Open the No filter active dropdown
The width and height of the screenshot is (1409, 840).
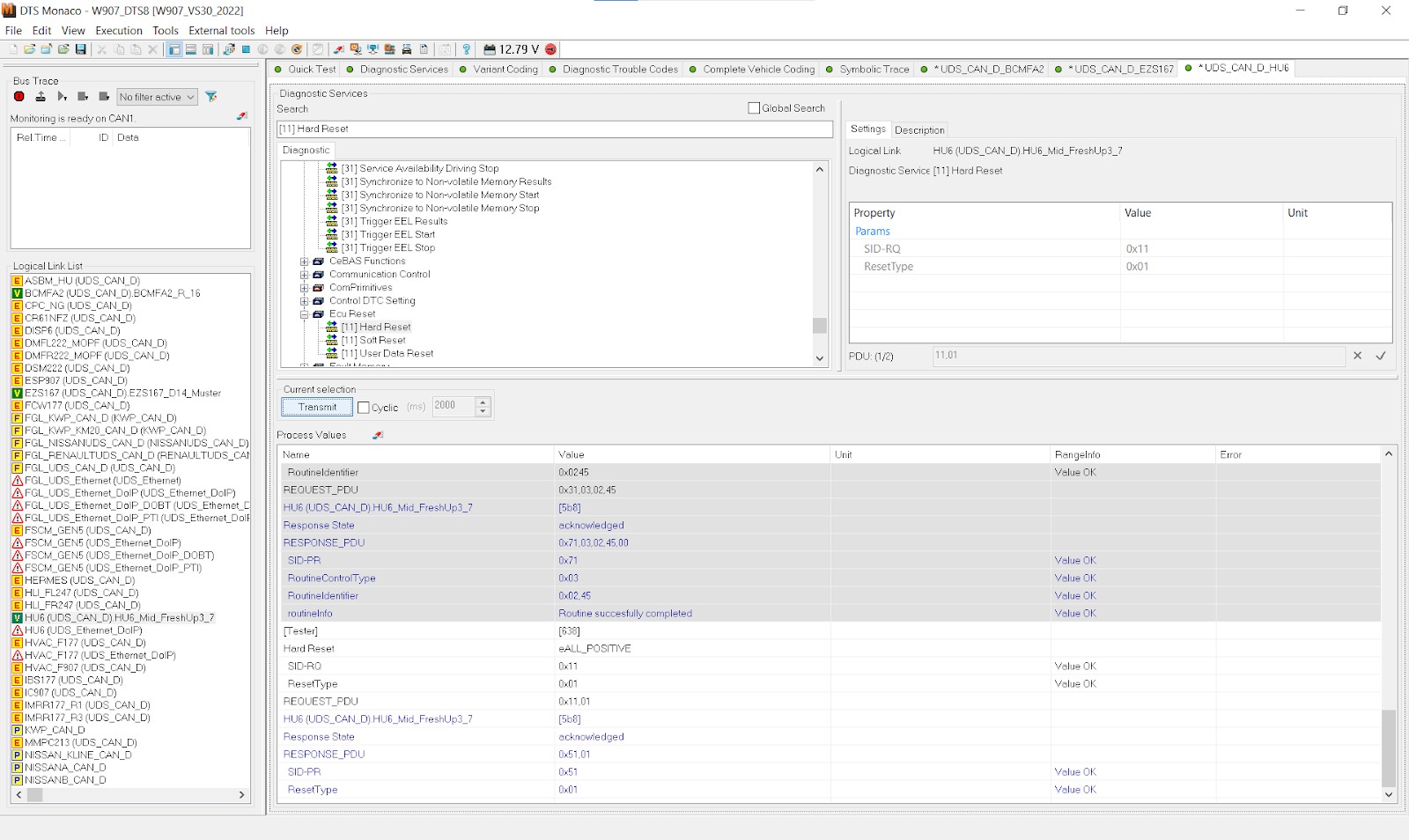[x=158, y=97]
